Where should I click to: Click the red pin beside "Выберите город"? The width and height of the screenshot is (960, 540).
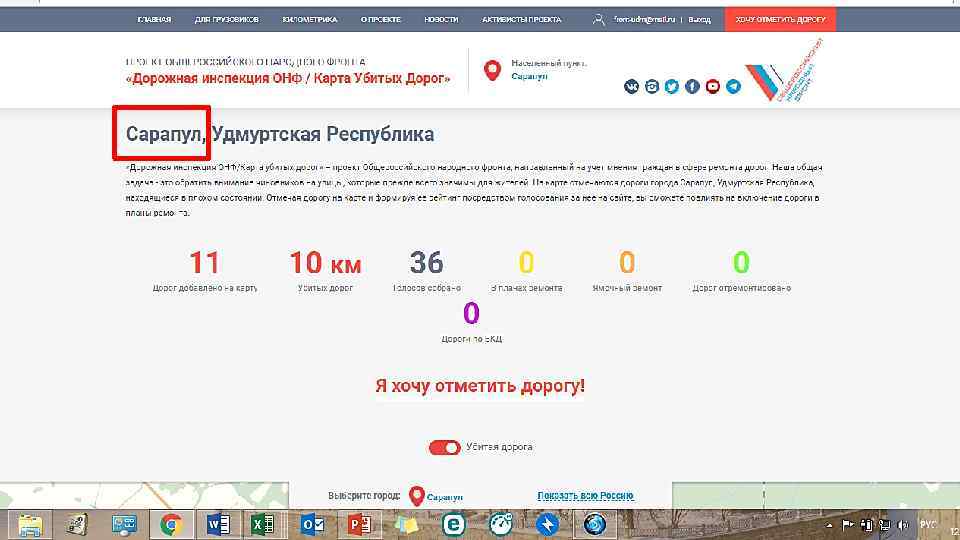(x=417, y=496)
